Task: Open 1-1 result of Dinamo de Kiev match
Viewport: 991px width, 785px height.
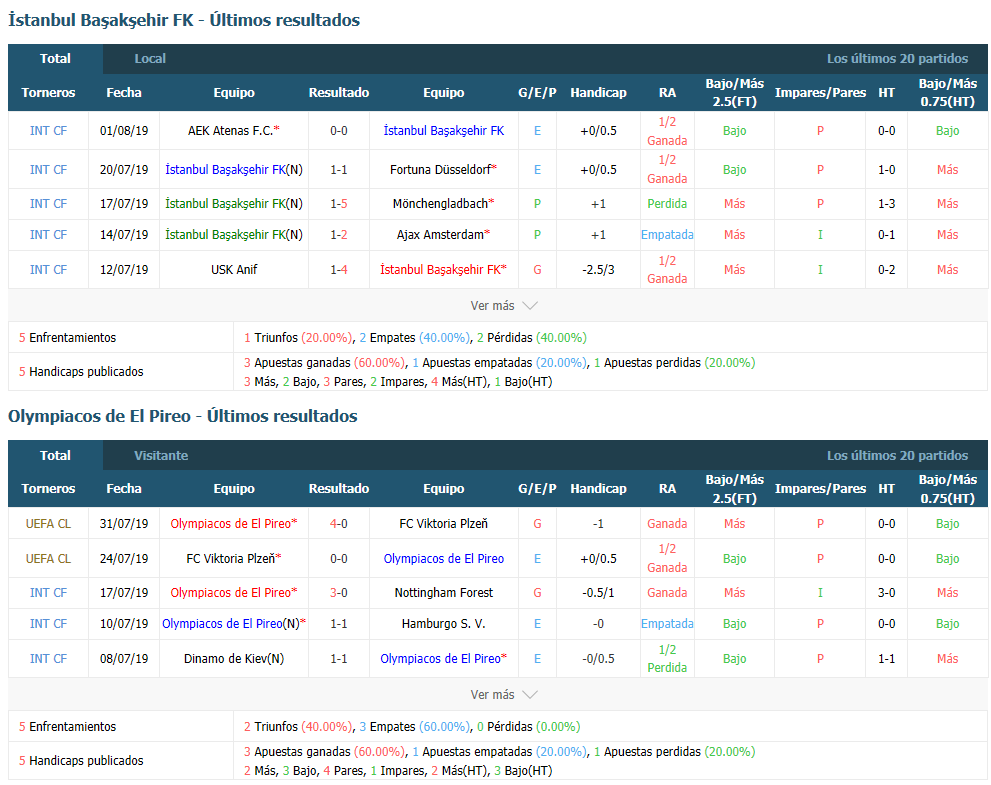Action: point(339,659)
